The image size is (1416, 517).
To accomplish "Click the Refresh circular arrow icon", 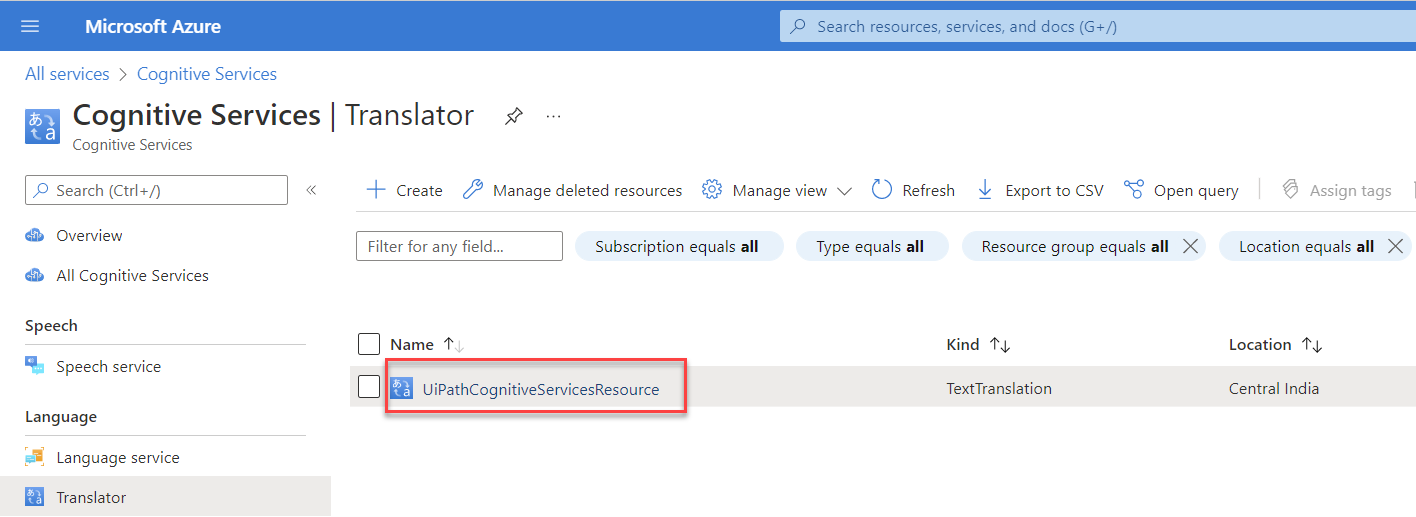I will point(881,189).
